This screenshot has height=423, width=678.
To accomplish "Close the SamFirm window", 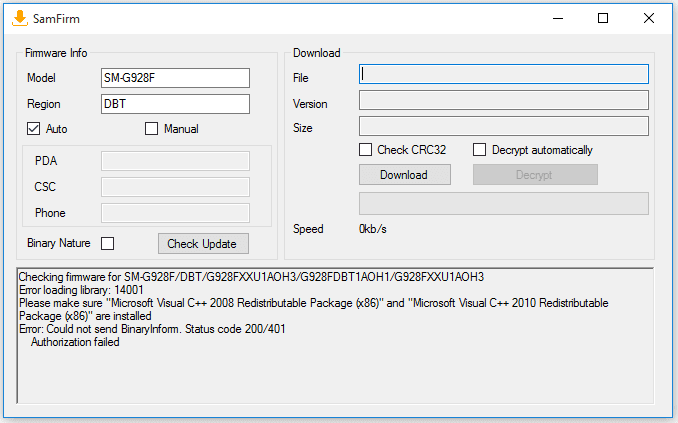I will point(649,18).
